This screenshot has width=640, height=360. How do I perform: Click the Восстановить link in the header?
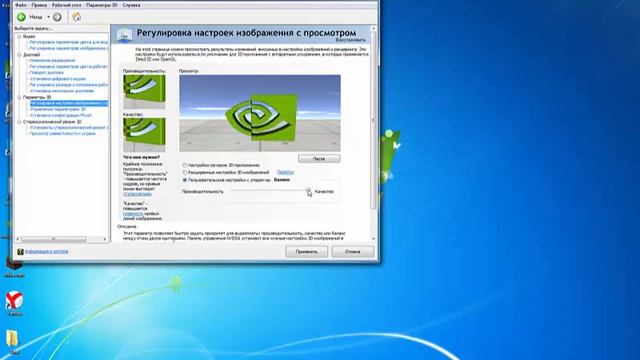coord(351,40)
